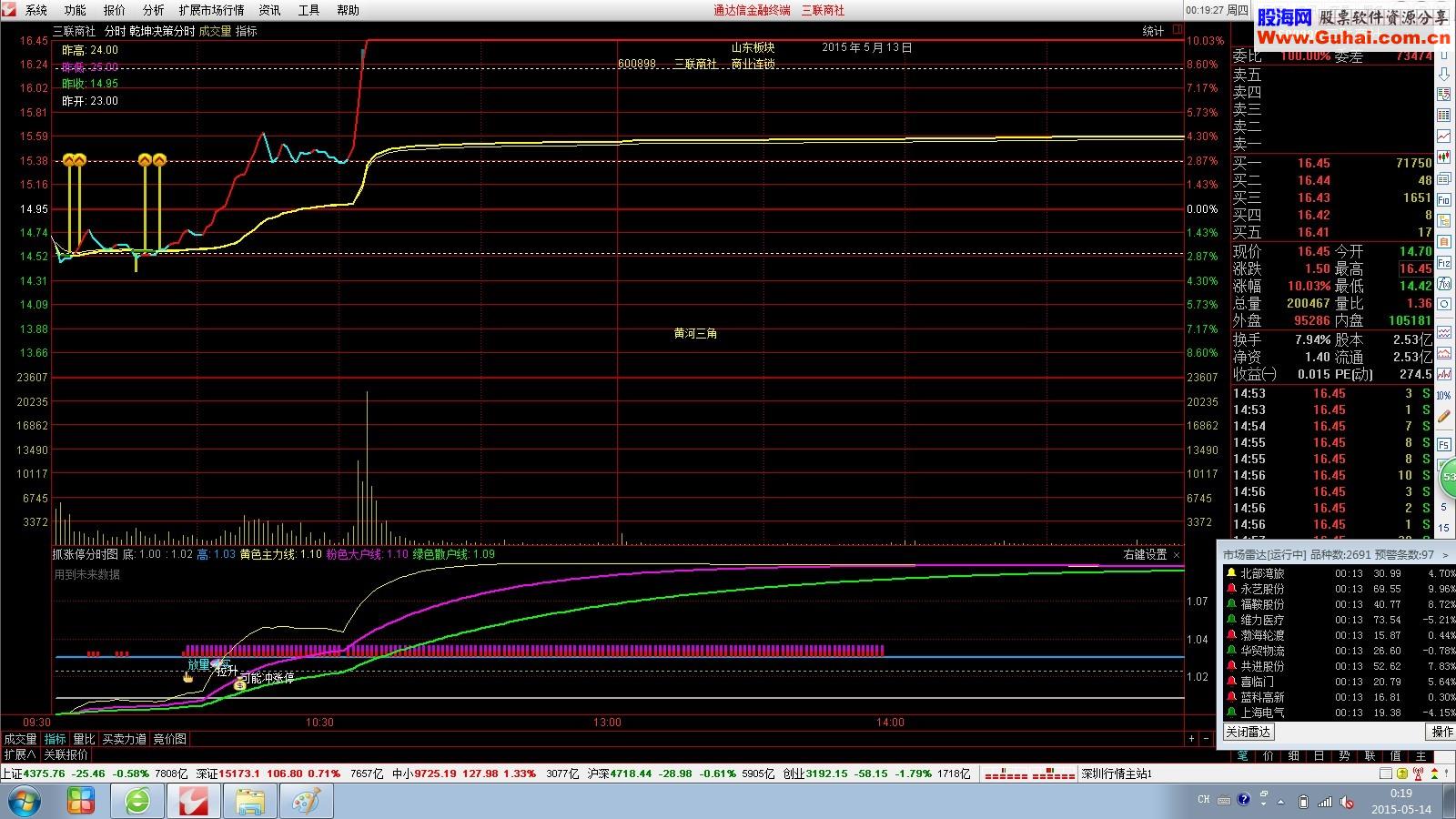Viewport: 1456px width, 819px height.
Task: Click the orange document 自 icon
Action: click(x=1444, y=241)
